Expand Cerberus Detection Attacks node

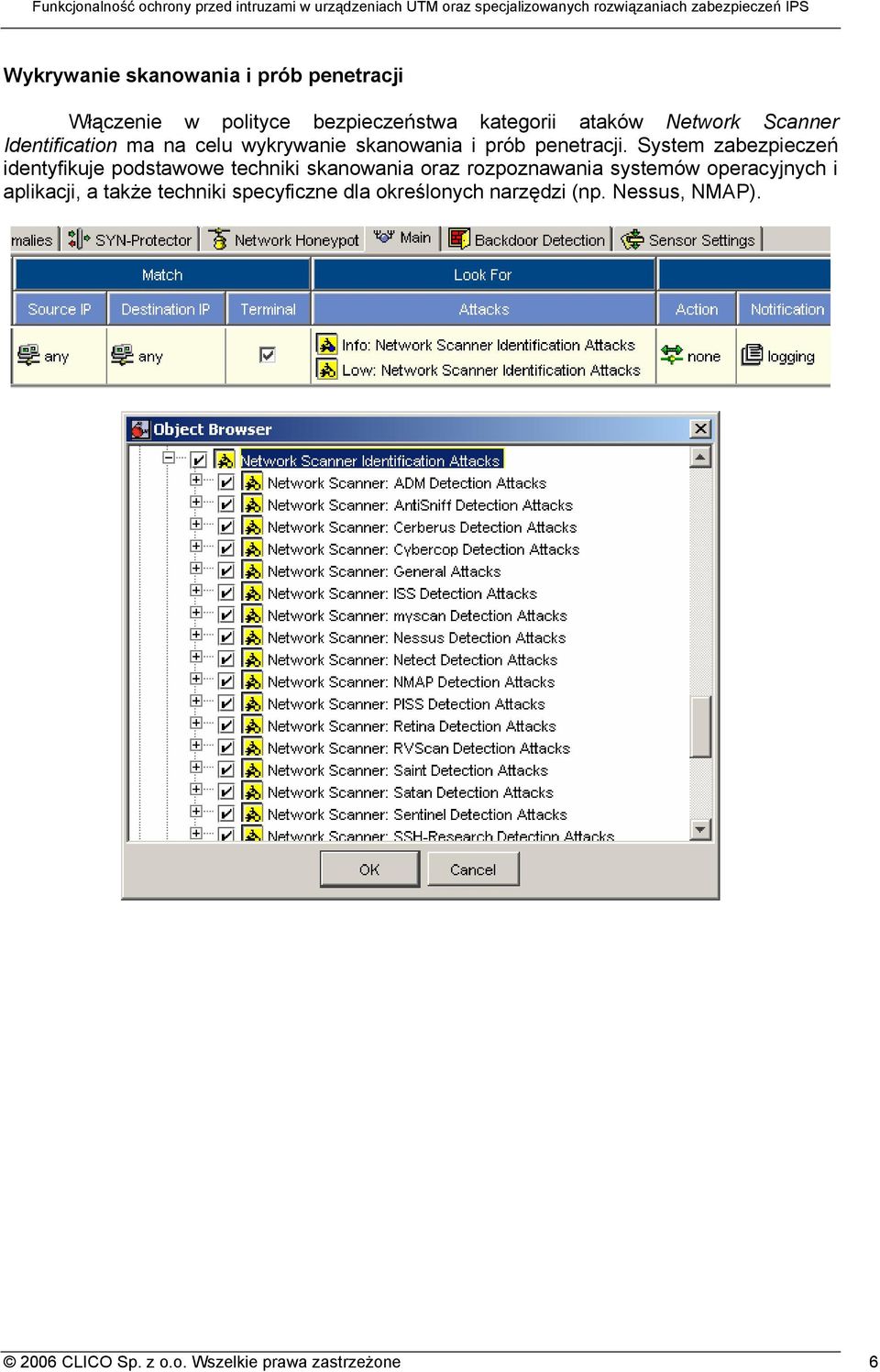click(x=196, y=524)
